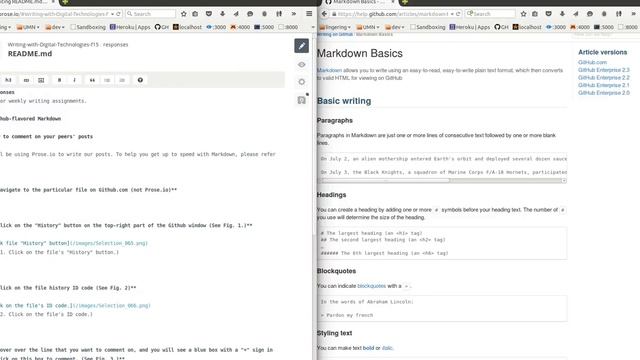
Task: Click the bookmark star in the right browser window
Action: click(523, 14)
